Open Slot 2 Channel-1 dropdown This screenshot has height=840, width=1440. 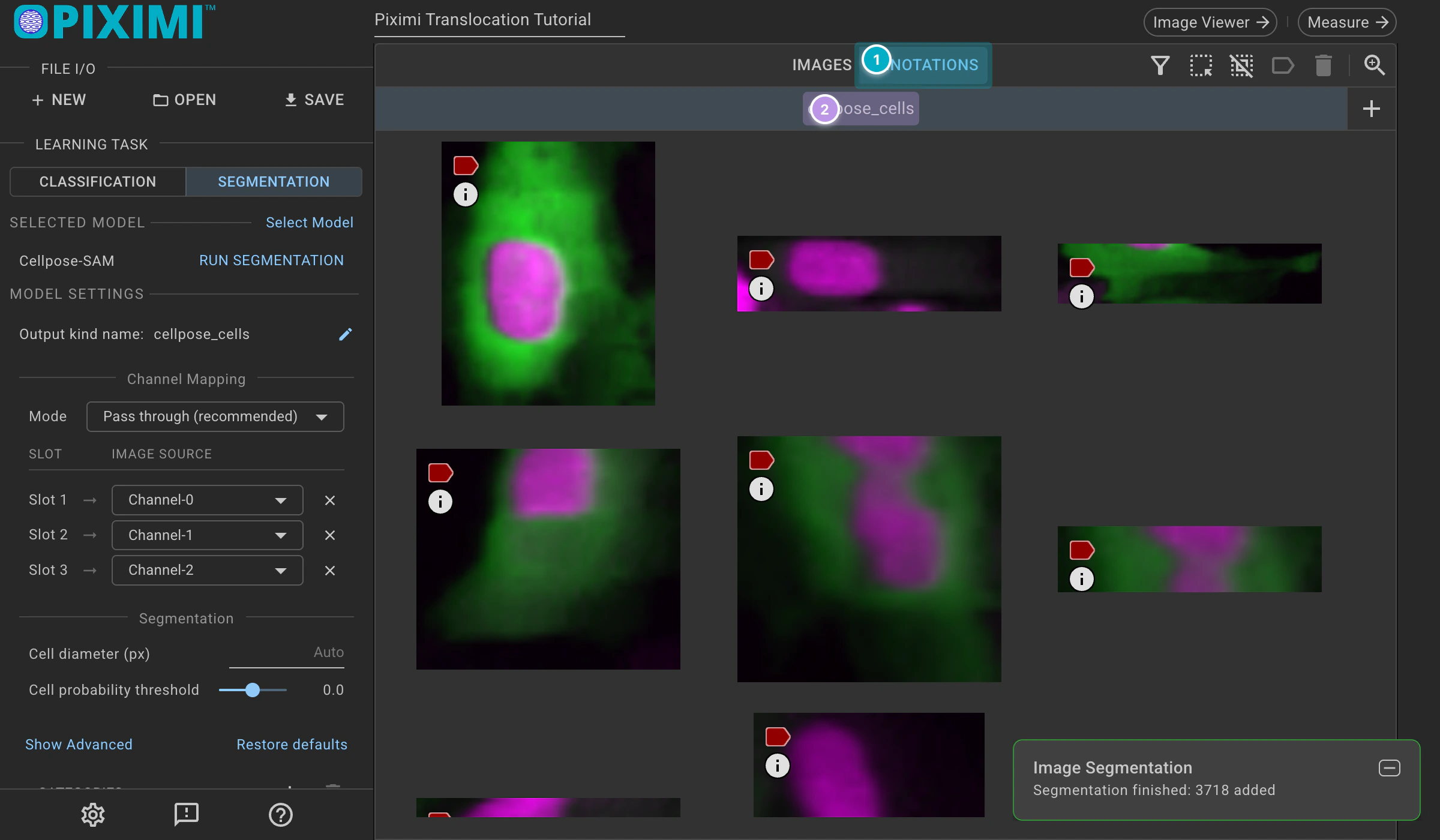[207, 535]
